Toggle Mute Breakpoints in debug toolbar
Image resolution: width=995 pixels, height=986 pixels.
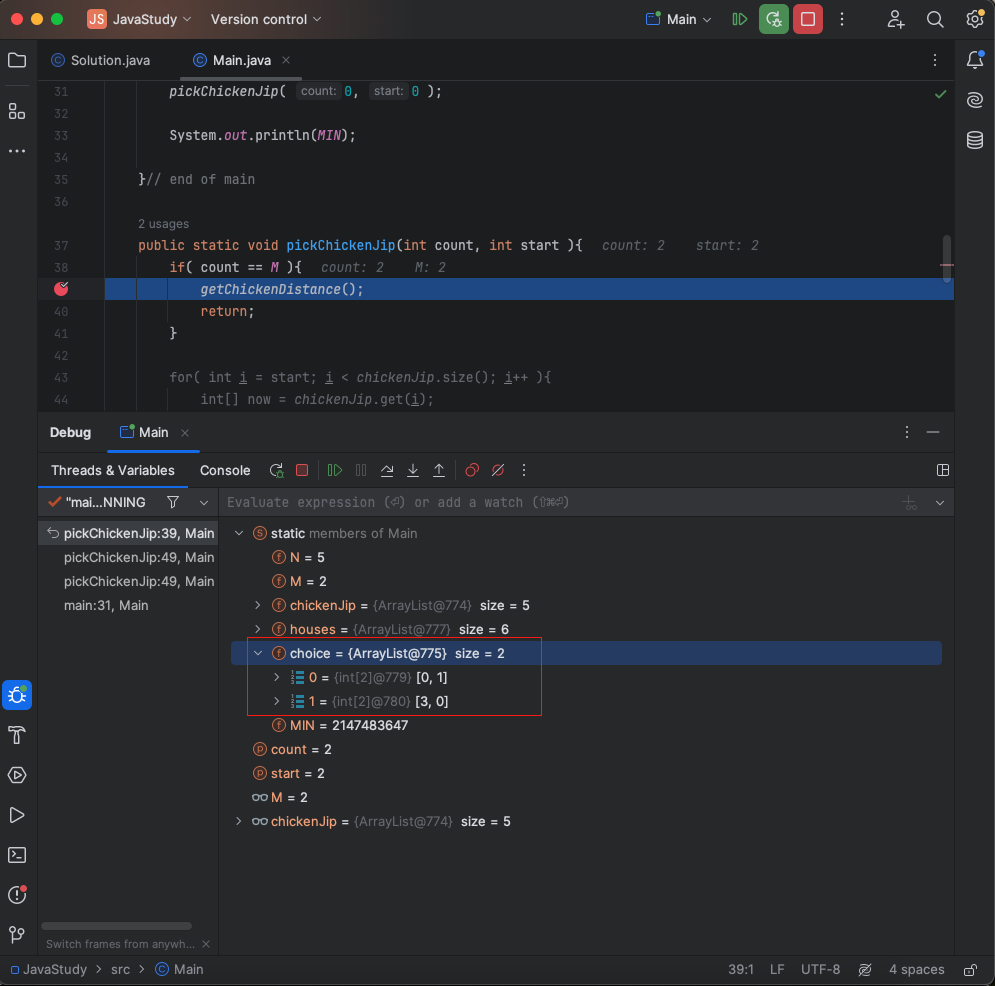click(498, 470)
